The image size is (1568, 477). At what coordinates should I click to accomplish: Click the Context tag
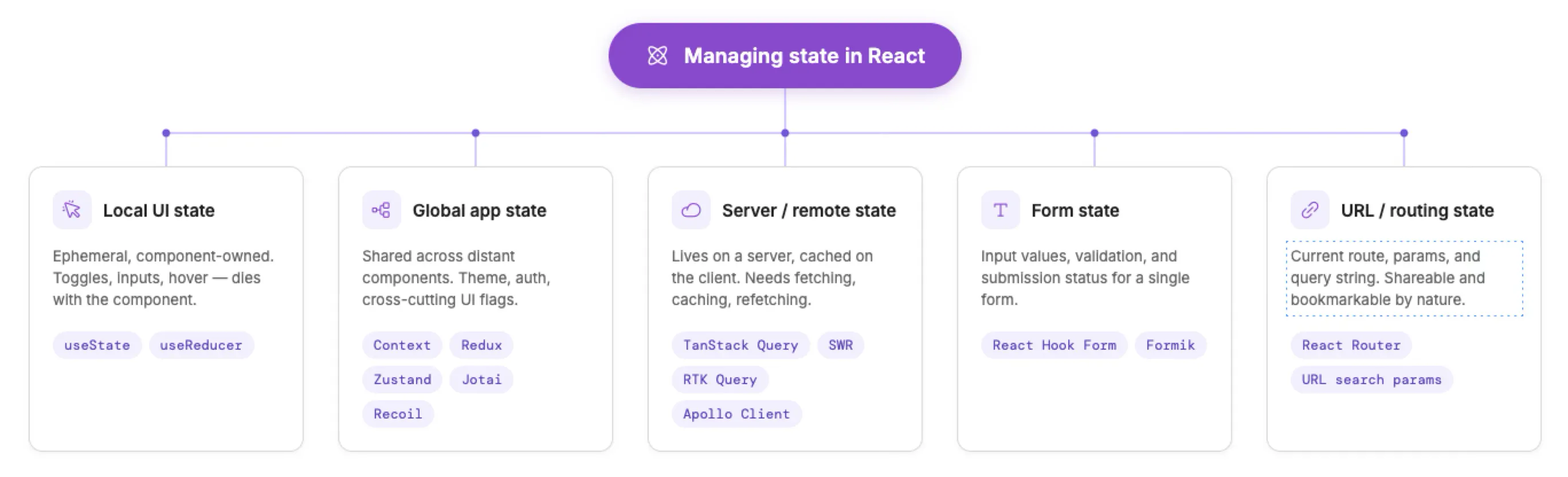point(402,345)
